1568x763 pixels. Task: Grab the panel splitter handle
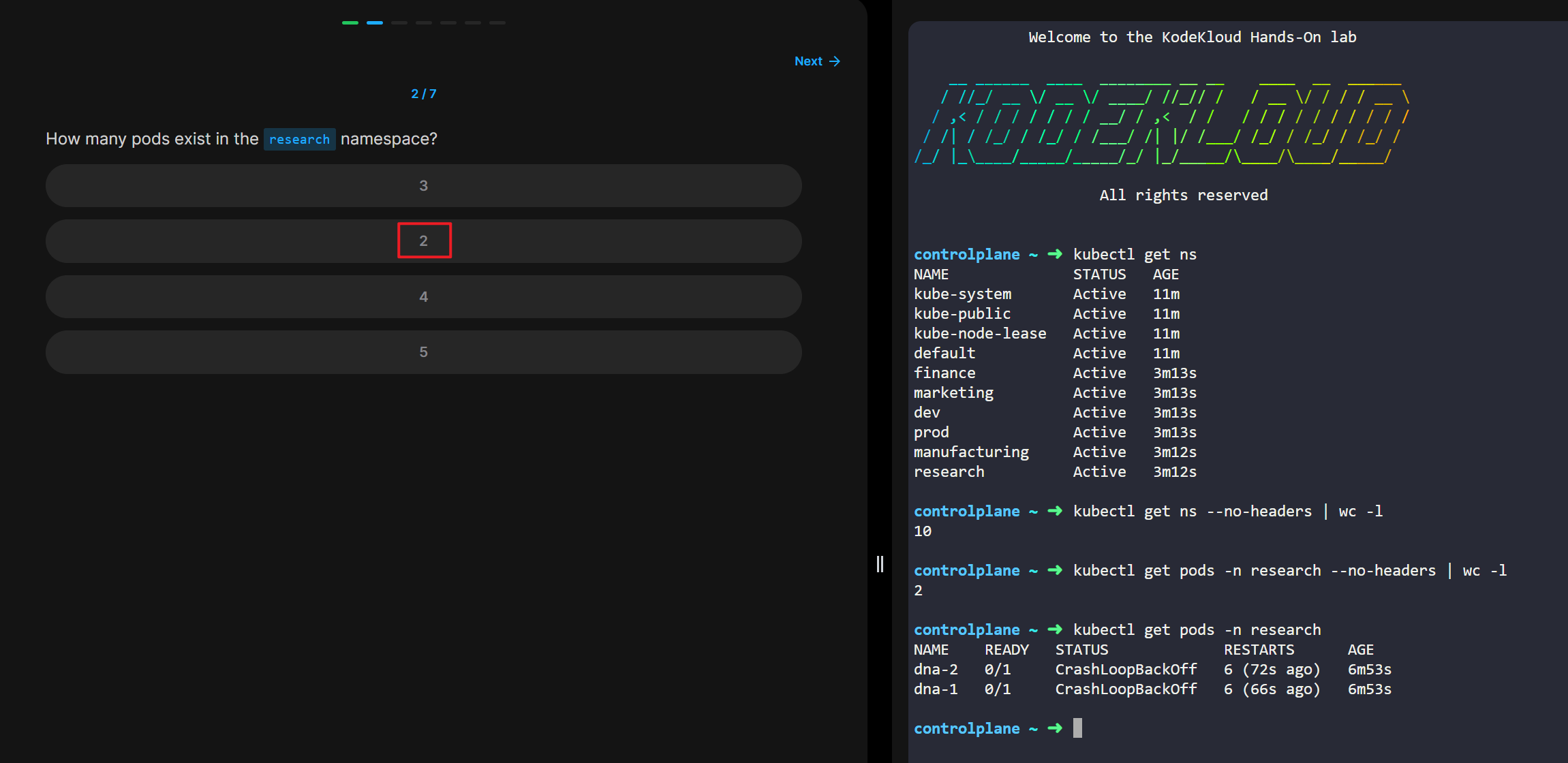tap(880, 563)
